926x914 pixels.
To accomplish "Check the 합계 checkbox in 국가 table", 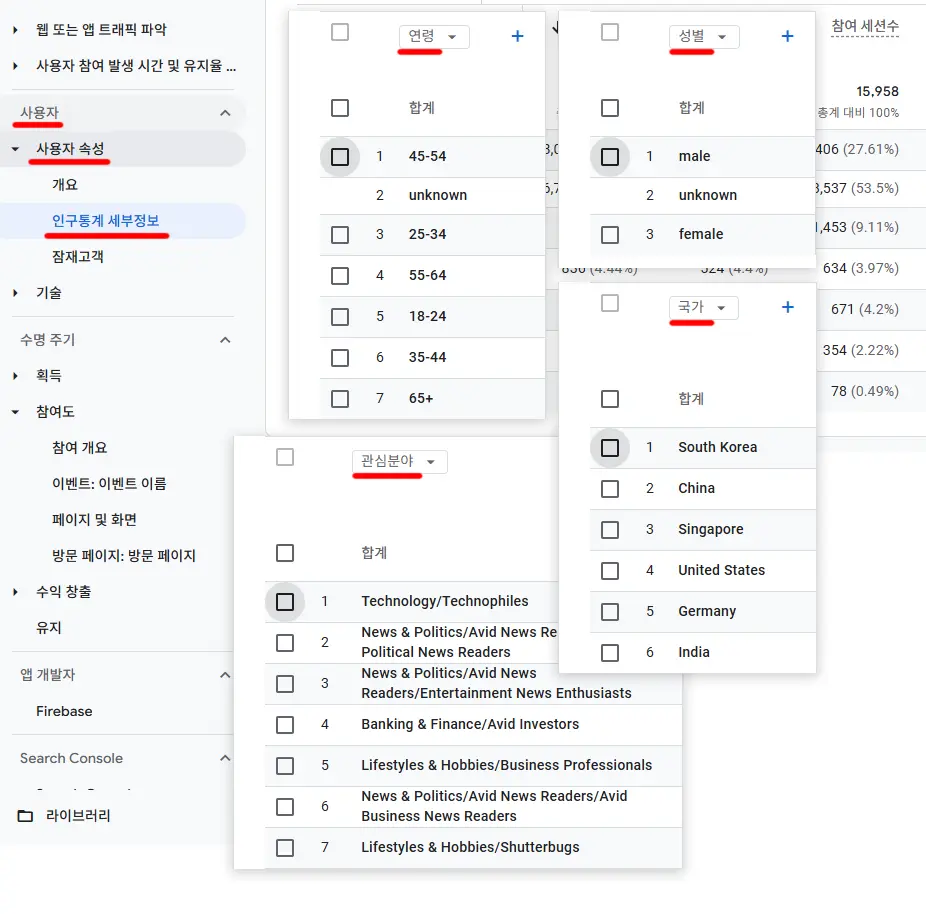I will (609, 399).
